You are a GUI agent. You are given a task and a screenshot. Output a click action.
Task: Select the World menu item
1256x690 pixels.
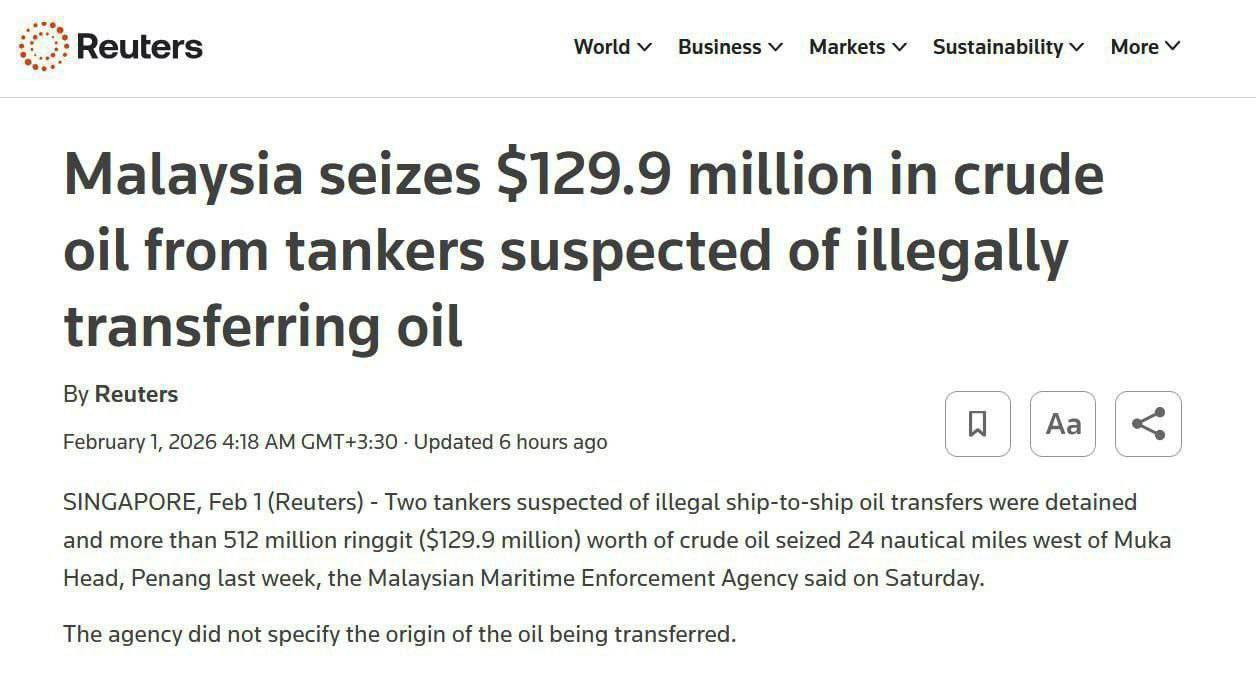[601, 47]
